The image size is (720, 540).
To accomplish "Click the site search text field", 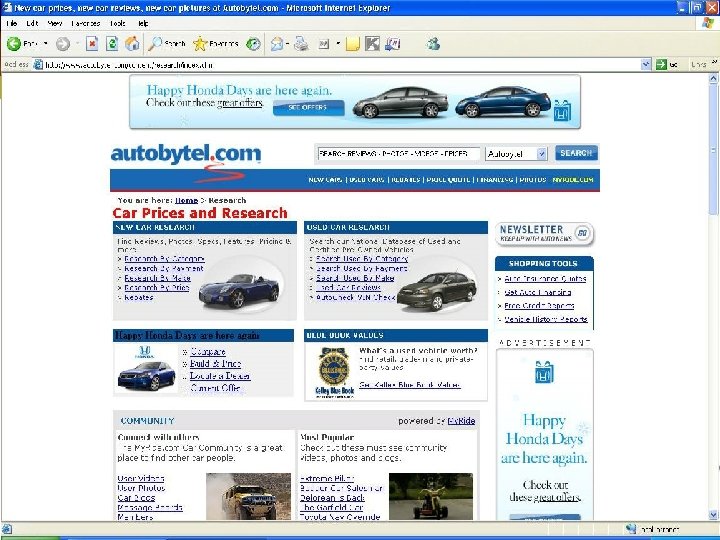I will click(x=398, y=154).
